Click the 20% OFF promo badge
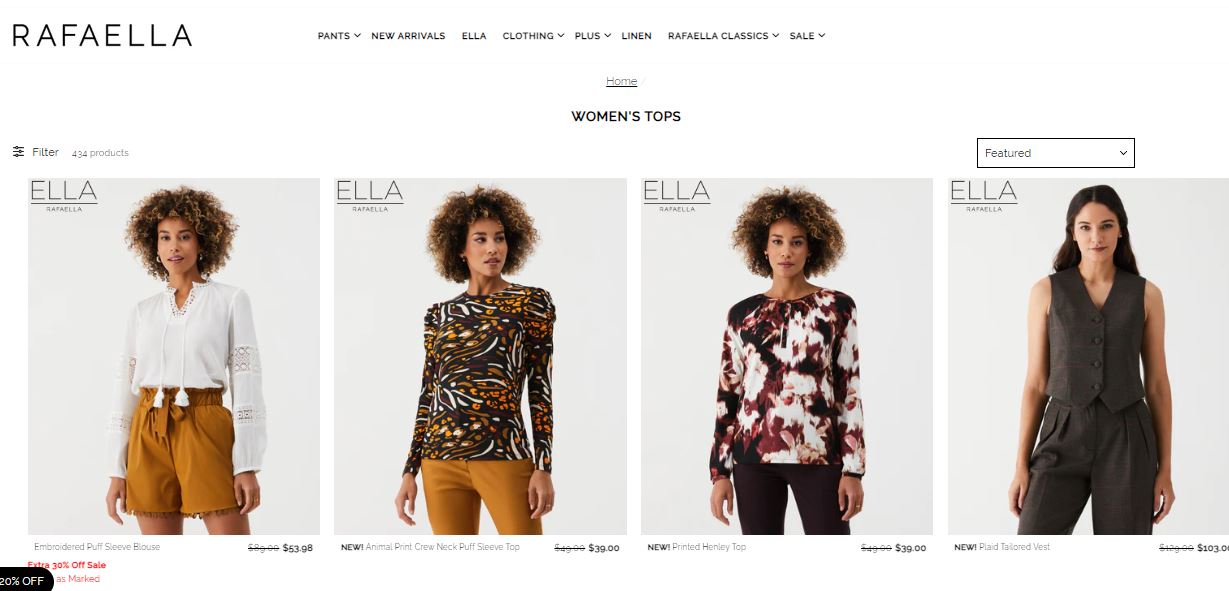The height and width of the screenshot is (591, 1229). click(x=25, y=580)
